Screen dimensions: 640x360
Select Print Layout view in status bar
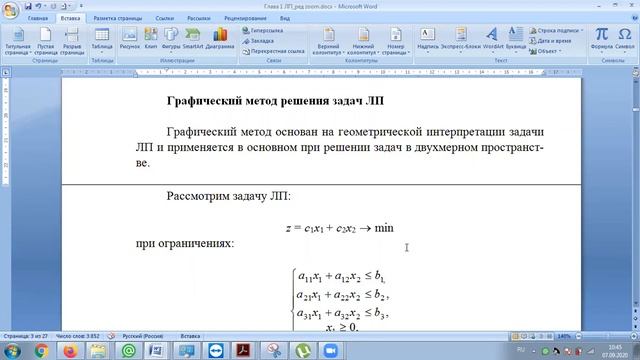[515, 336]
